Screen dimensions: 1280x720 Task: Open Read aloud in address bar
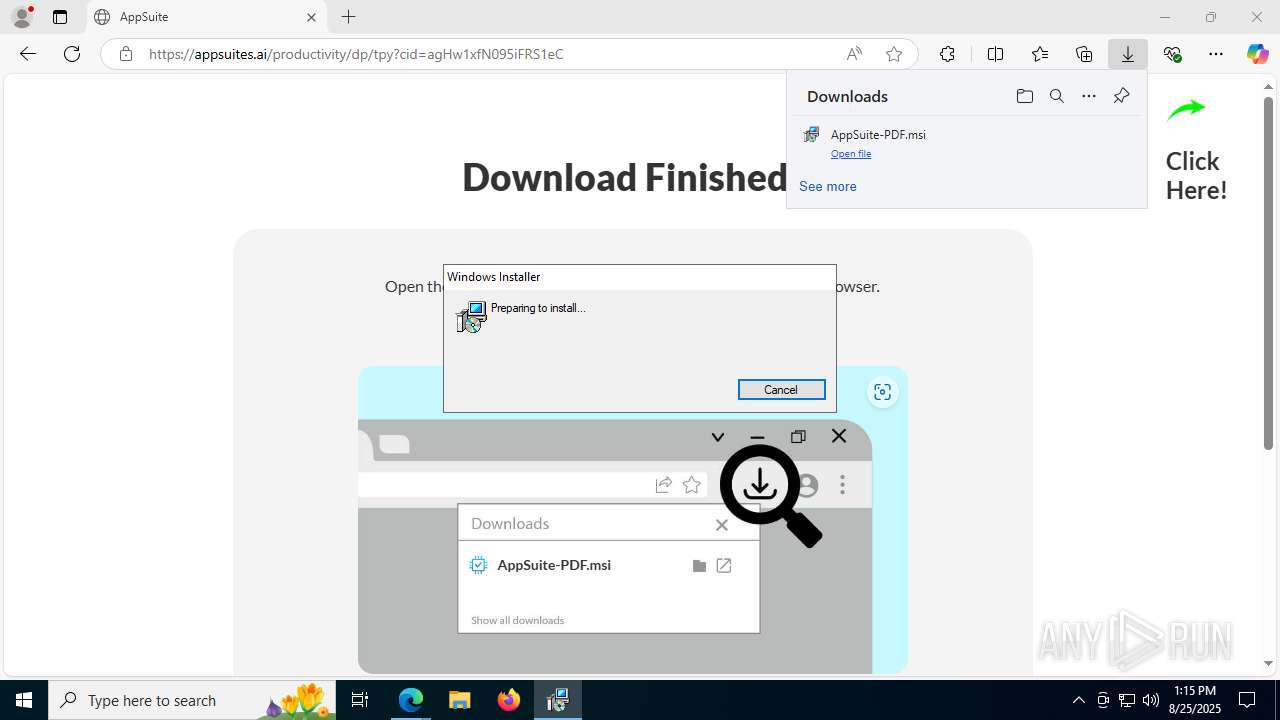pos(854,54)
